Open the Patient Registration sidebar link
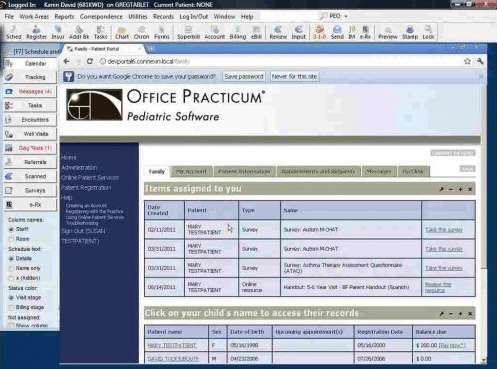Image resolution: width=497 pixels, height=369 pixels. coord(86,188)
